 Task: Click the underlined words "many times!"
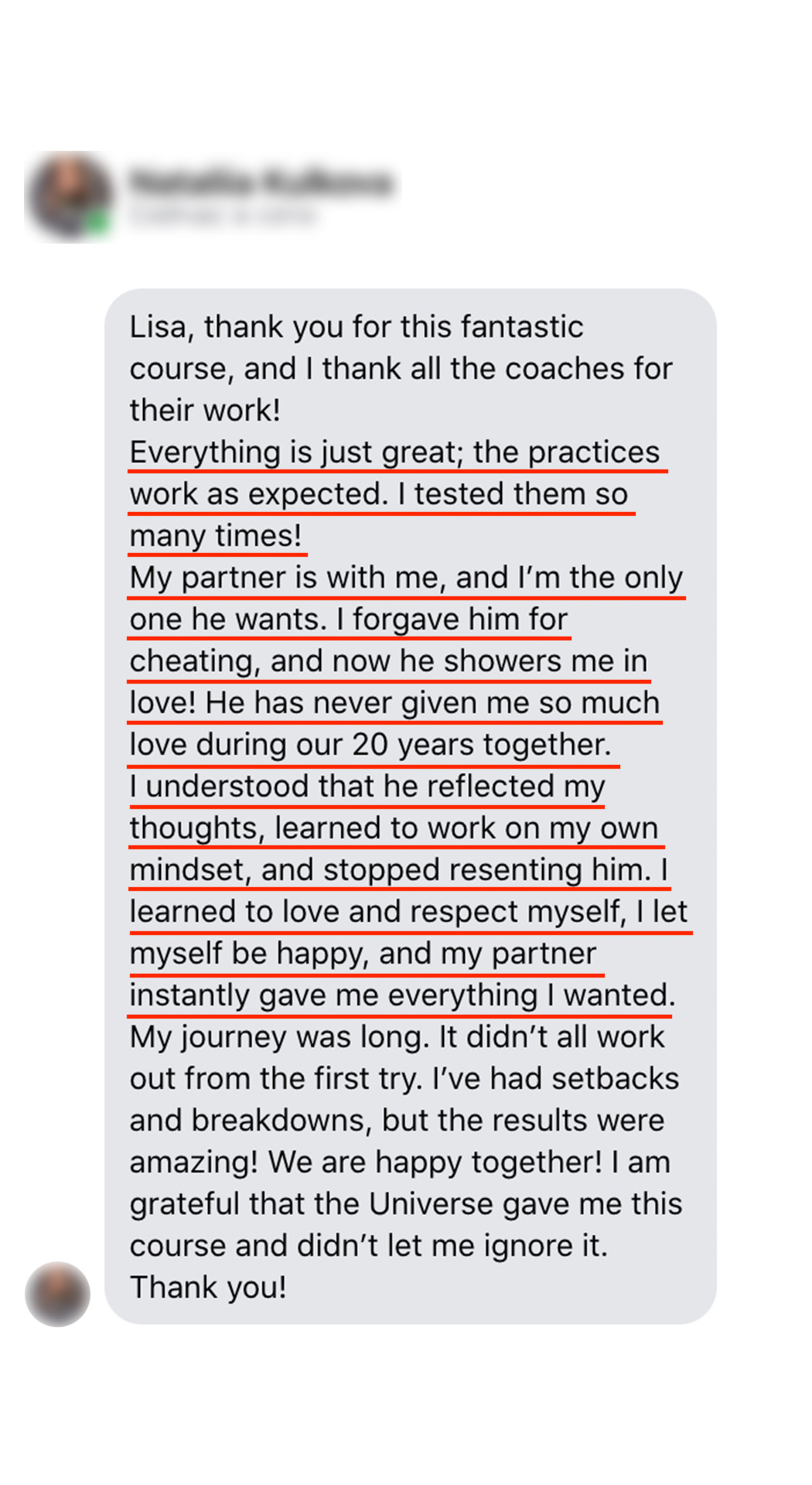[216, 536]
